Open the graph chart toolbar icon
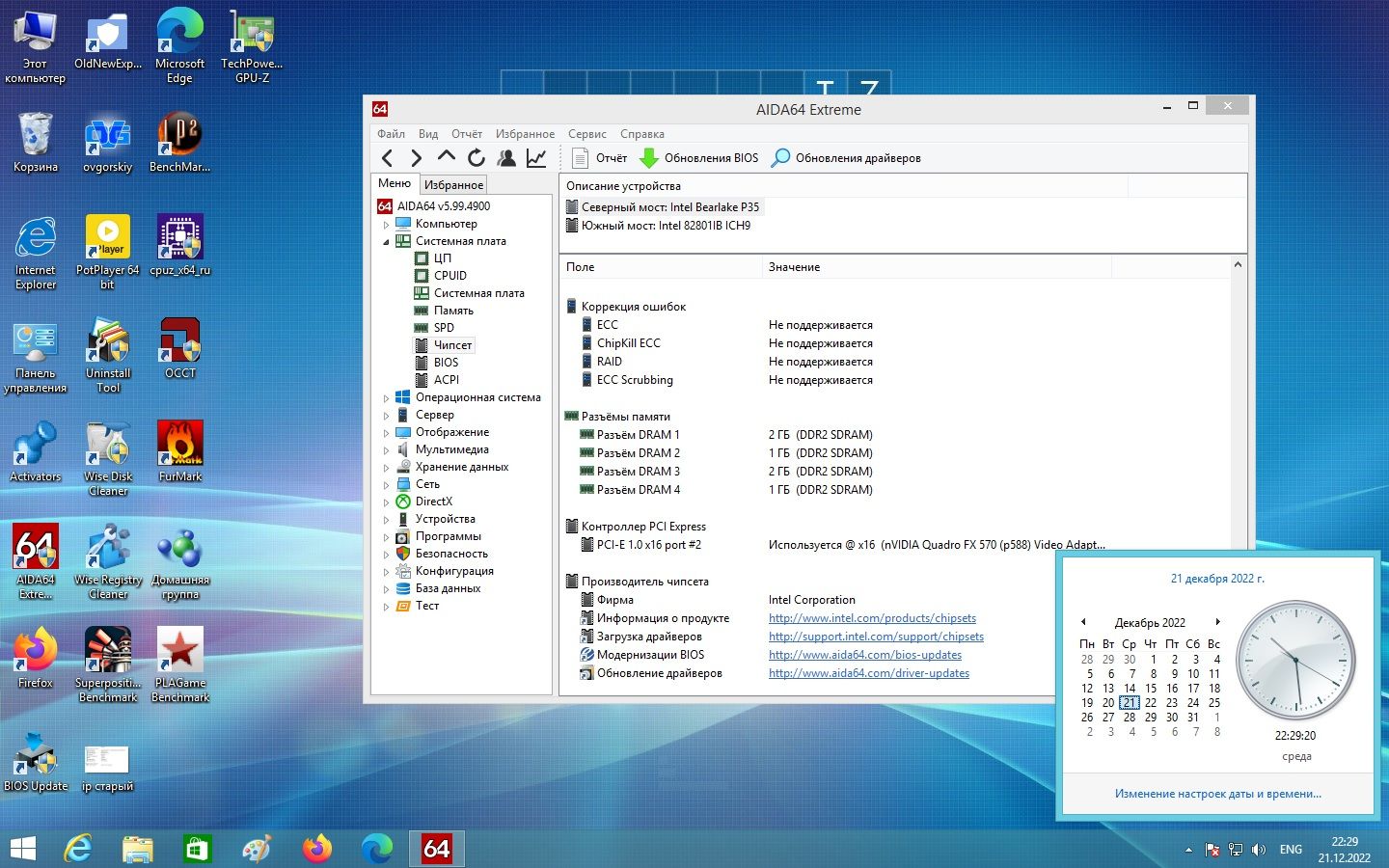 coord(536,158)
